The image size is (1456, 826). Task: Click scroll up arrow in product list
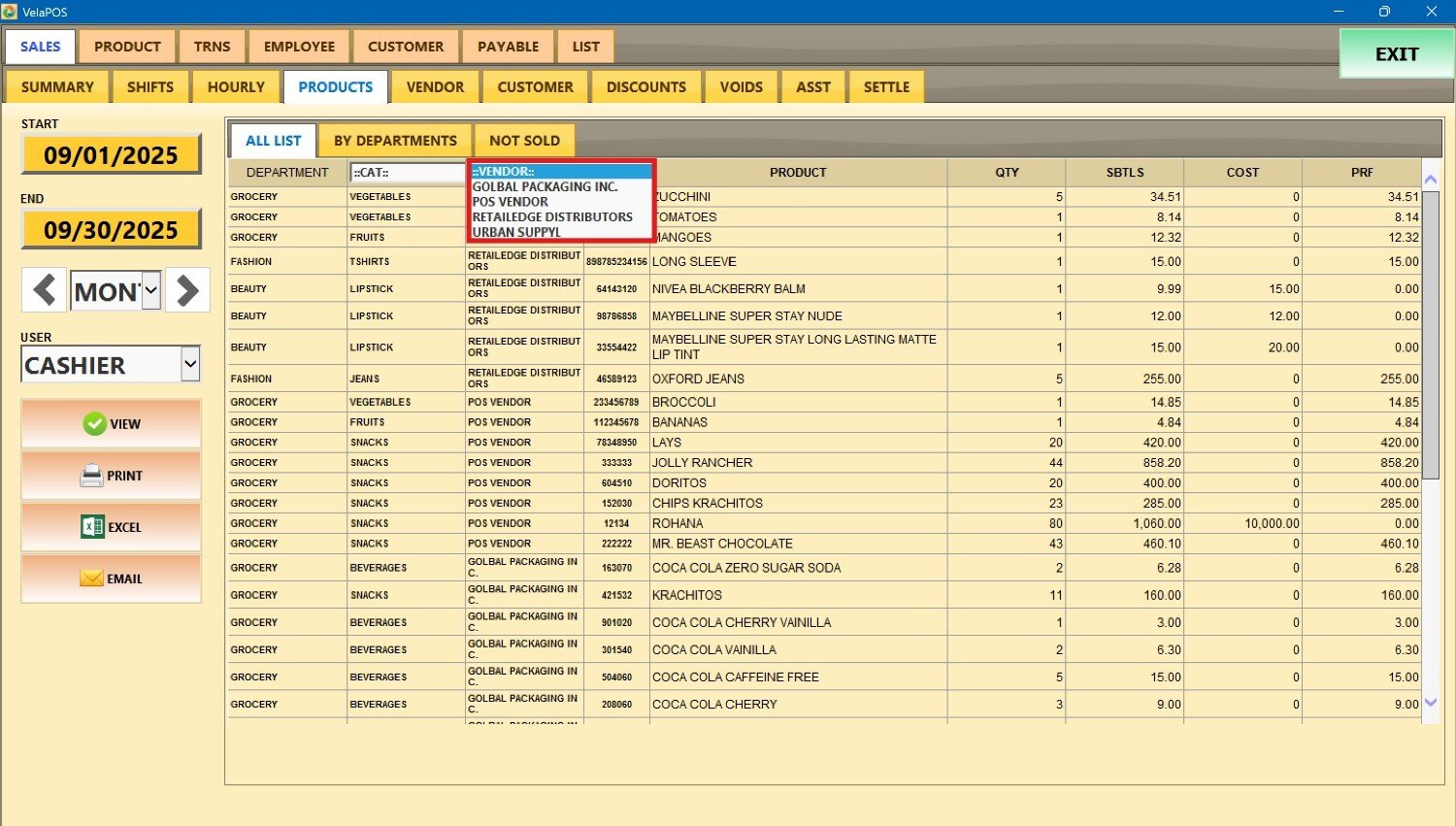[x=1430, y=180]
